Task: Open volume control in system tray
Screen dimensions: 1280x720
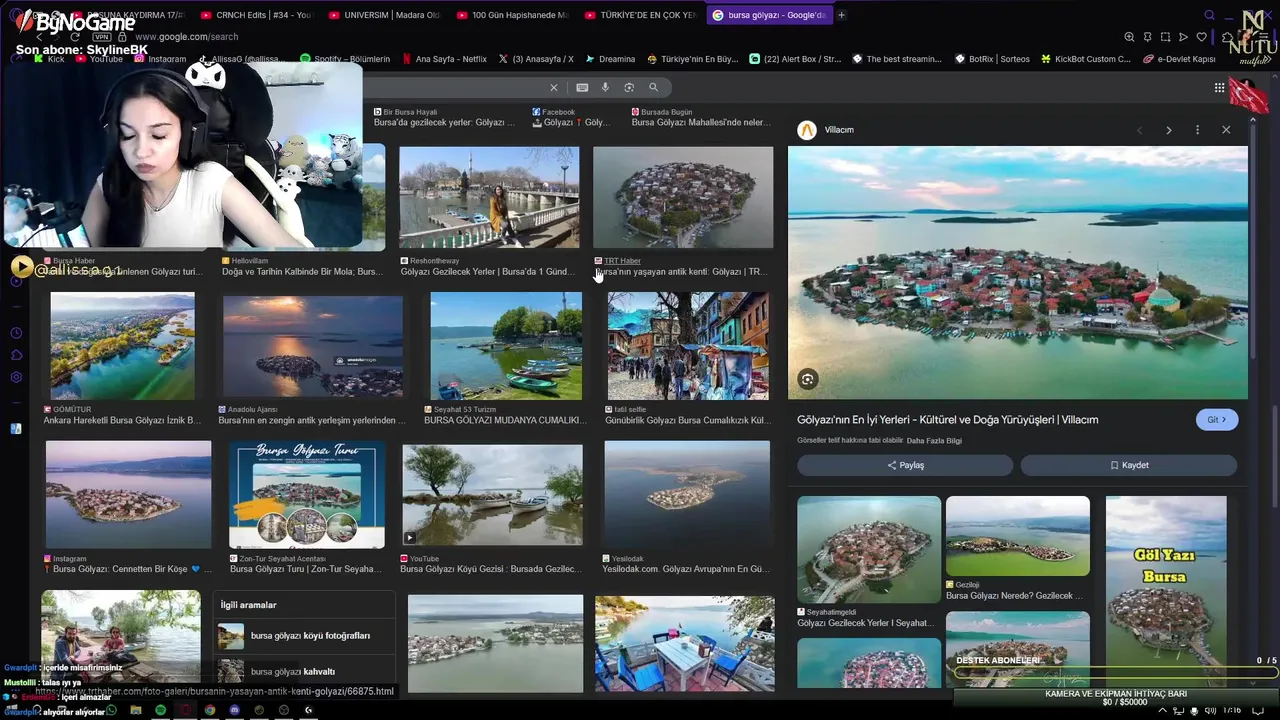Action: [1209, 710]
